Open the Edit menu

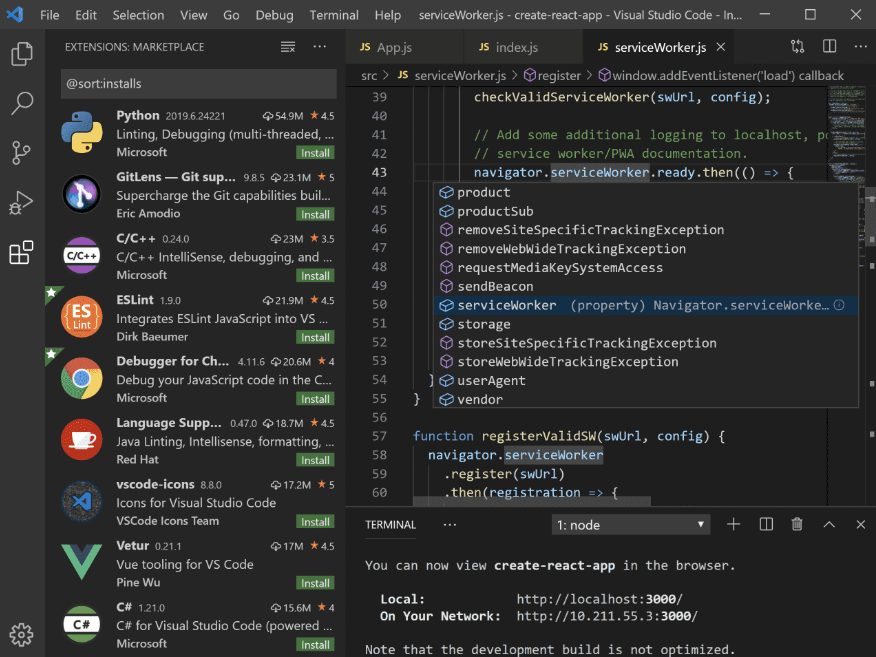click(86, 15)
